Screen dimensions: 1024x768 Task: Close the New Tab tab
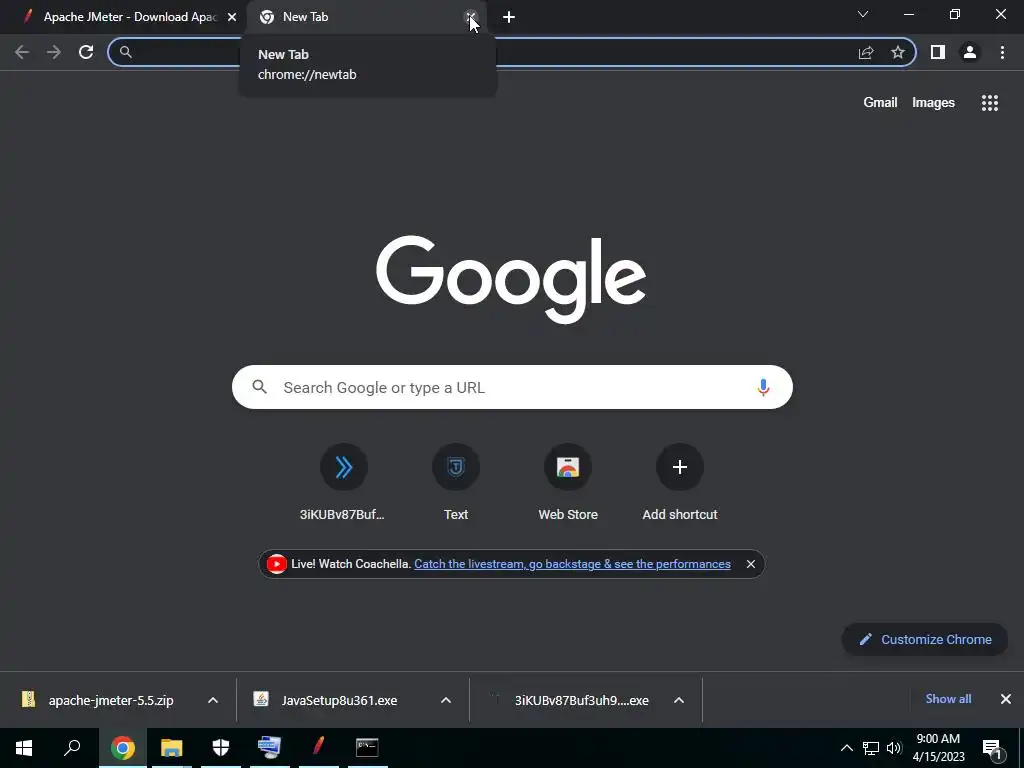470,17
